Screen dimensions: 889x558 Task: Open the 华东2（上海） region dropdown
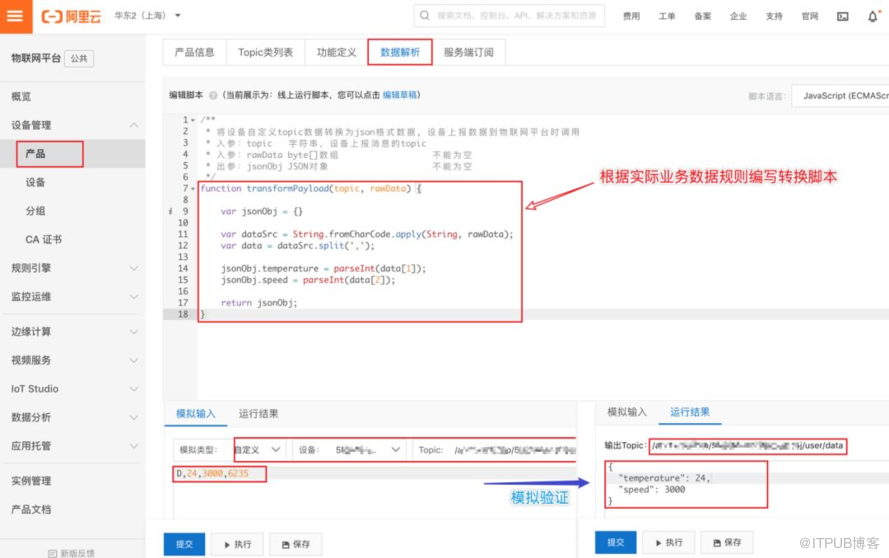[x=147, y=15]
